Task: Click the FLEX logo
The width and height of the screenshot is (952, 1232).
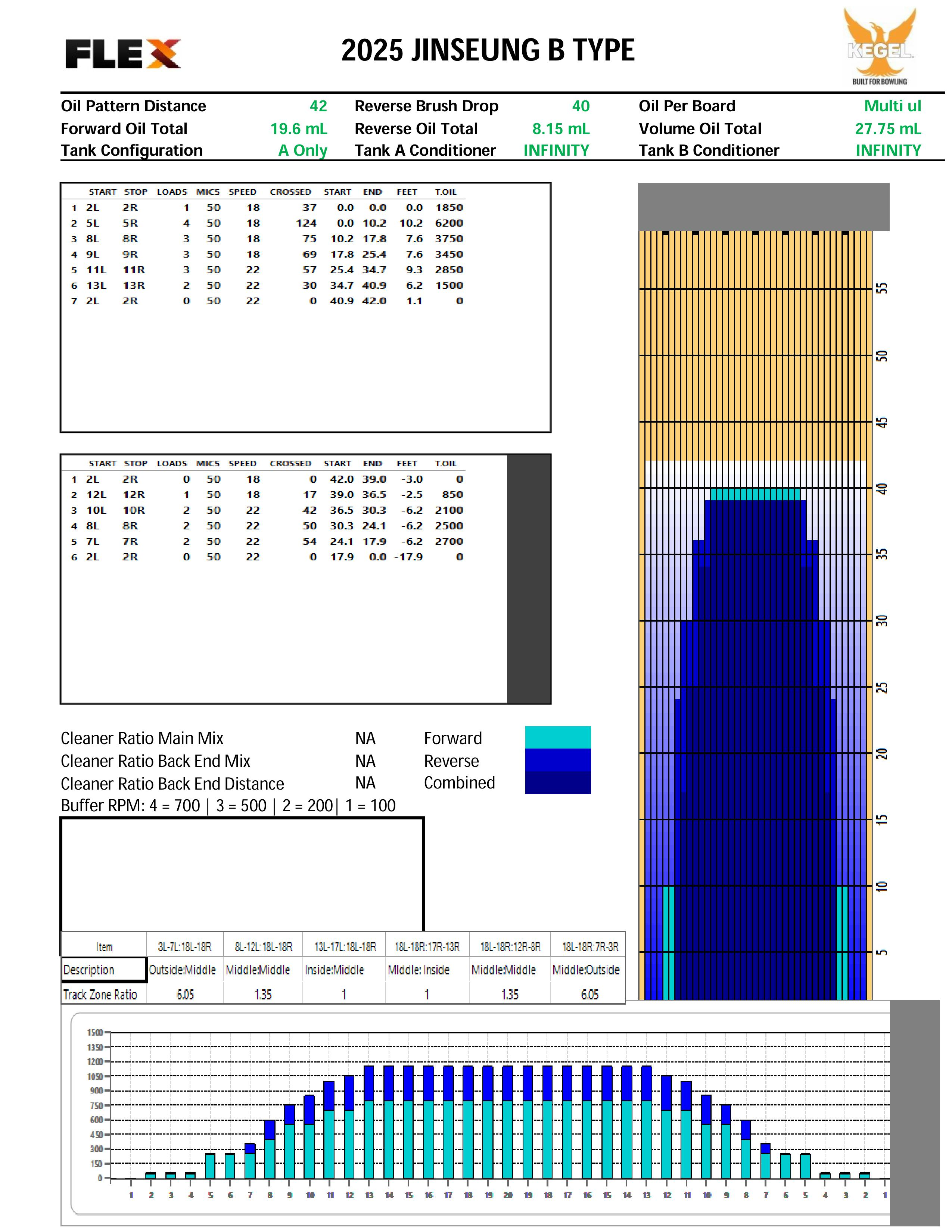Action: tap(123, 54)
